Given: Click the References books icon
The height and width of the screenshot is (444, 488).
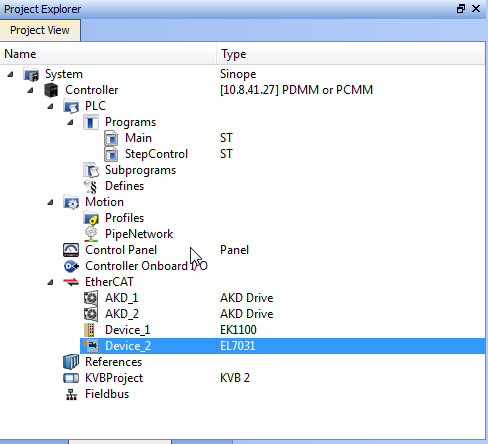Looking at the screenshot, I should [71, 362].
